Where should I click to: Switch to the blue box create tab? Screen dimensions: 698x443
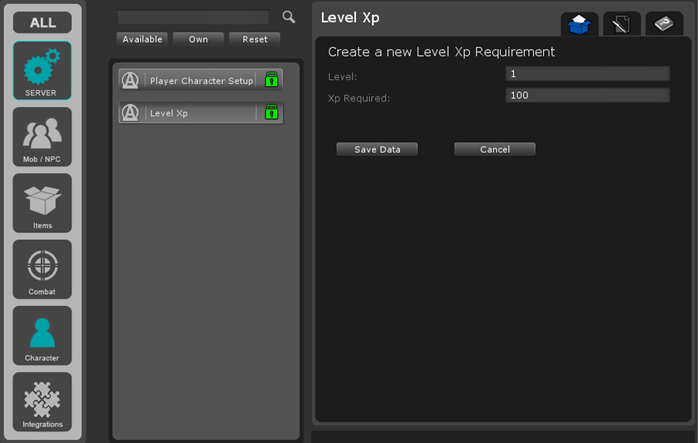click(x=579, y=24)
